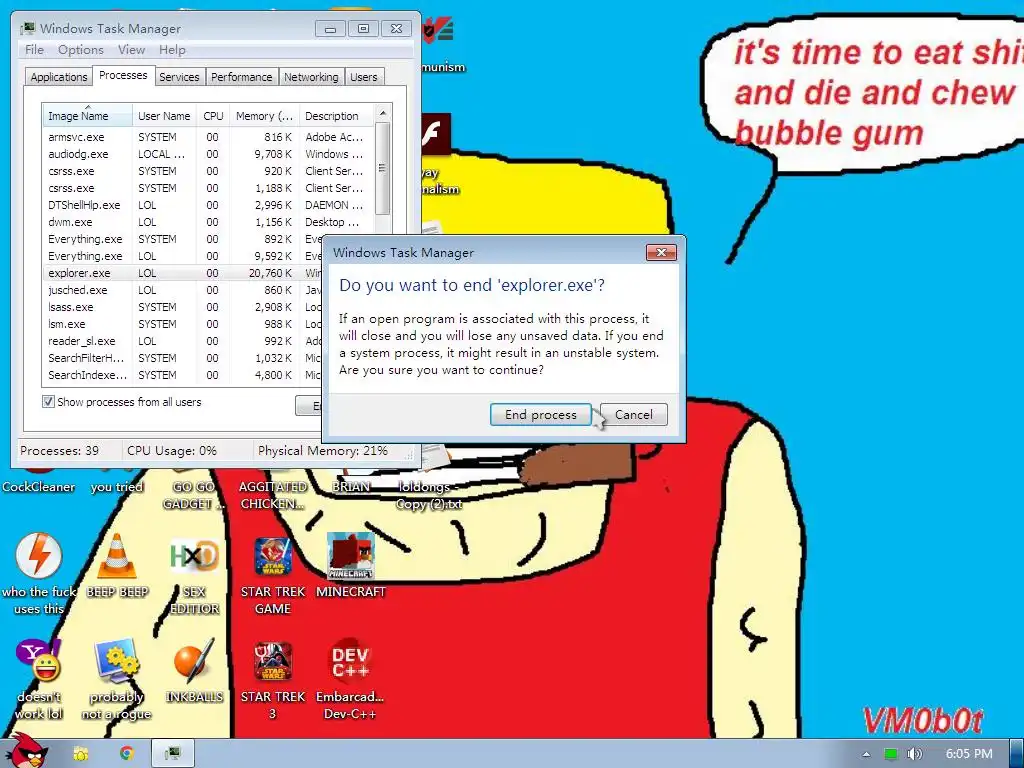Screen dimensions: 1024x768
Task: Switch to the Services tab
Action: (179, 77)
